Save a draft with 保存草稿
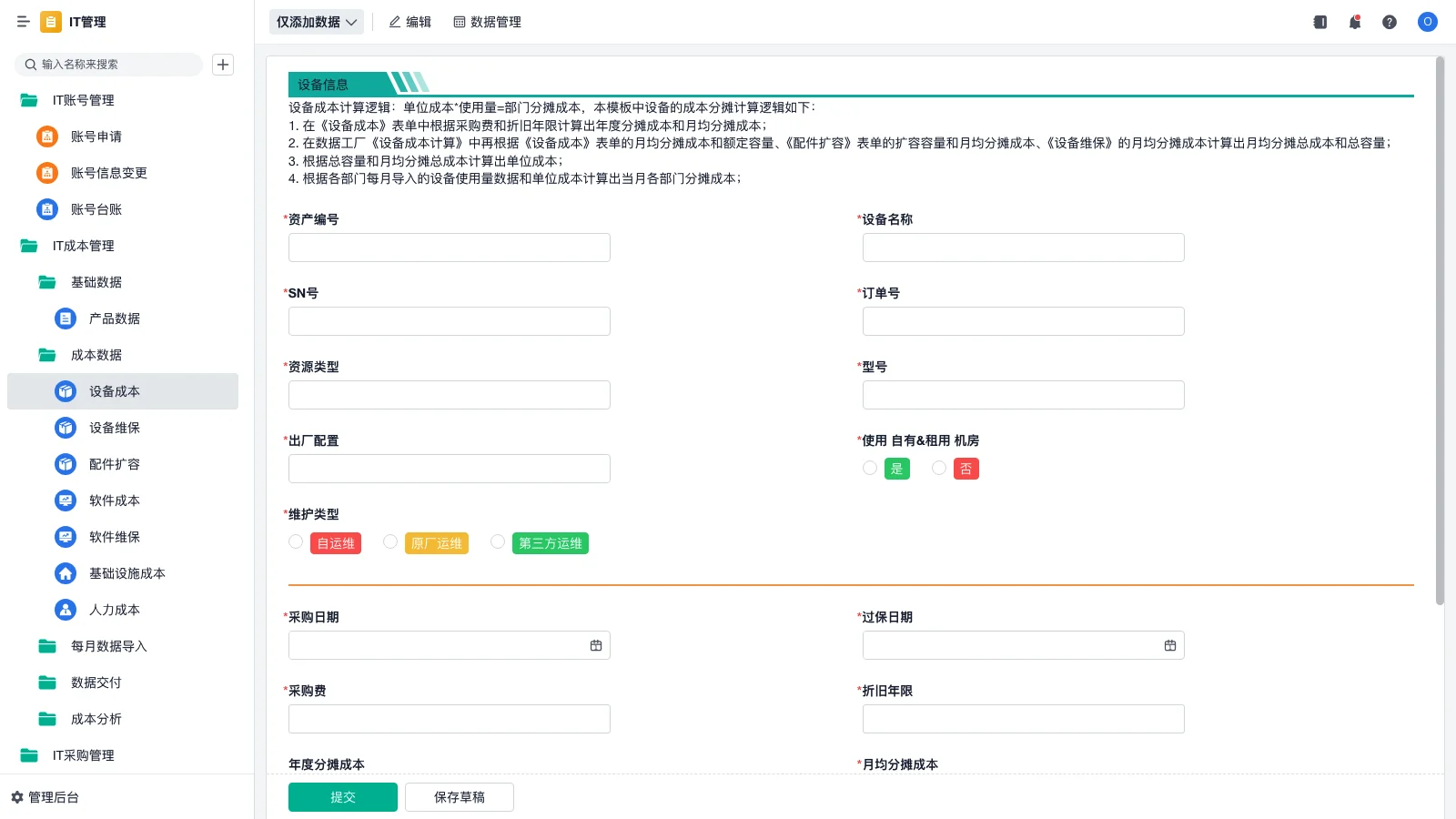The image size is (1456, 819). [x=460, y=796]
